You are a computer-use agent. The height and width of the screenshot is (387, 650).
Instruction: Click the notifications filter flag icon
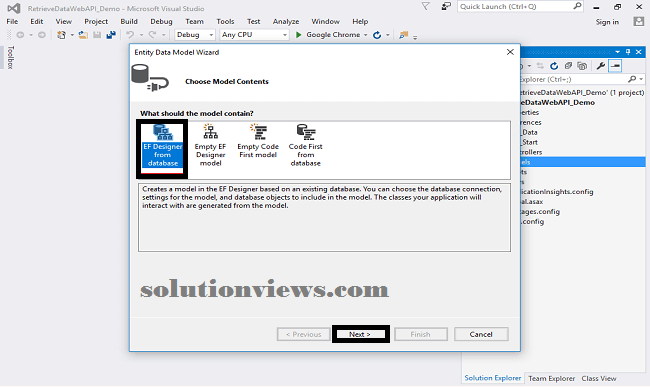click(x=425, y=6)
